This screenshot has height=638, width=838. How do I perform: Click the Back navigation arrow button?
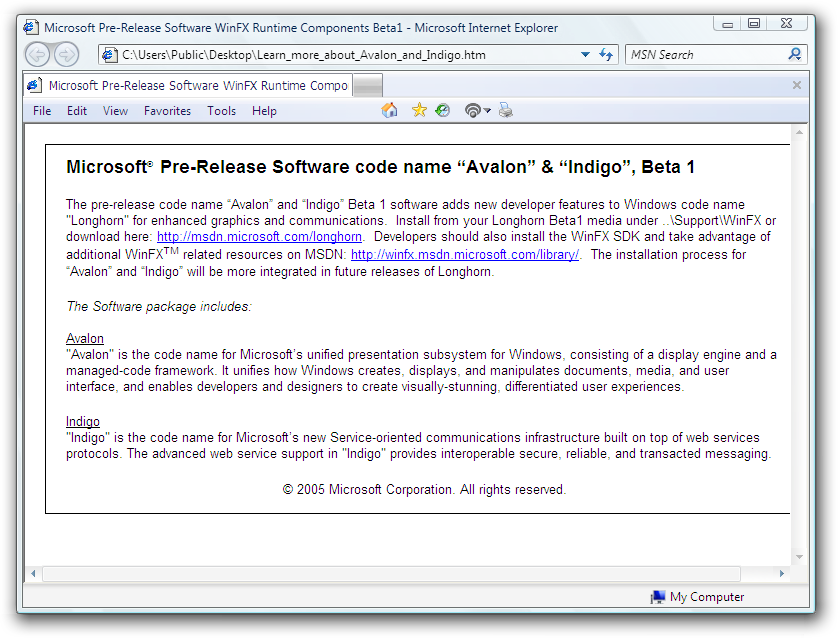(x=37, y=54)
